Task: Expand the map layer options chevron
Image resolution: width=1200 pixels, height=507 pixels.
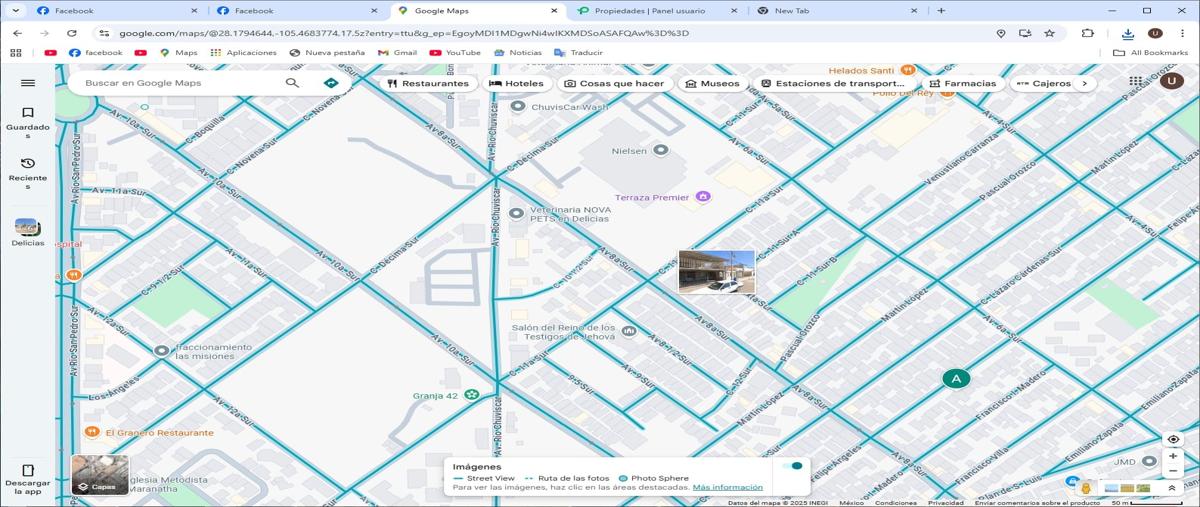Action: 1171,488
